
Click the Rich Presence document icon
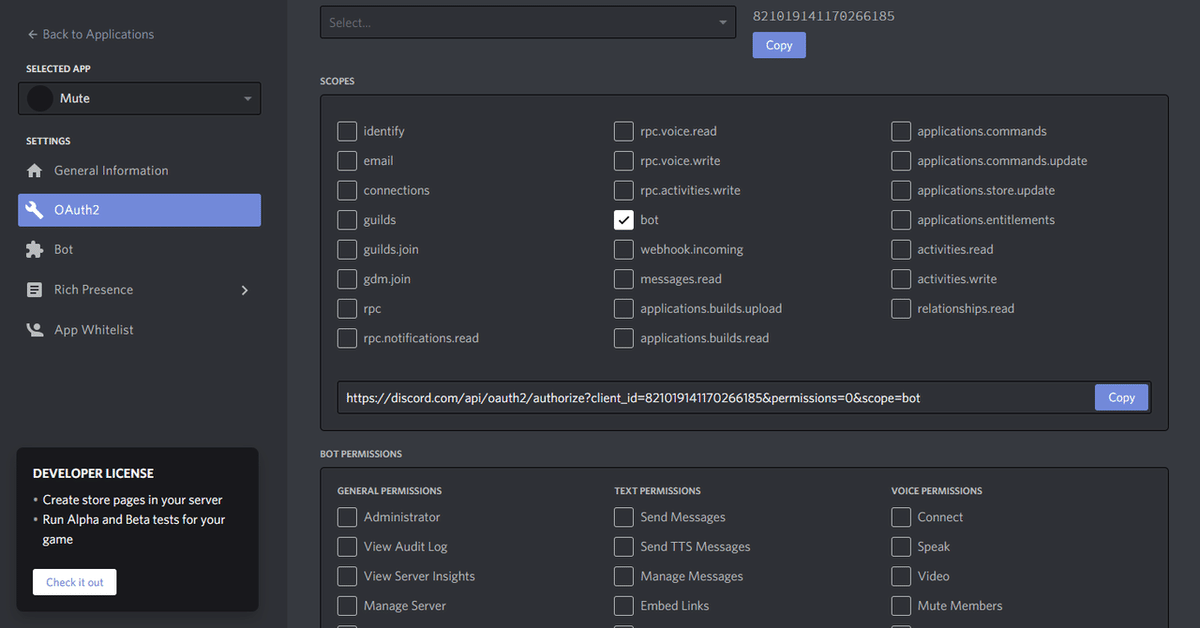point(35,290)
